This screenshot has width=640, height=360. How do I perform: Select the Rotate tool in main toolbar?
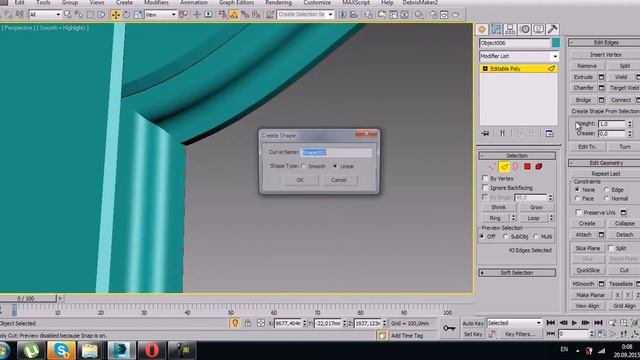tap(127, 15)
